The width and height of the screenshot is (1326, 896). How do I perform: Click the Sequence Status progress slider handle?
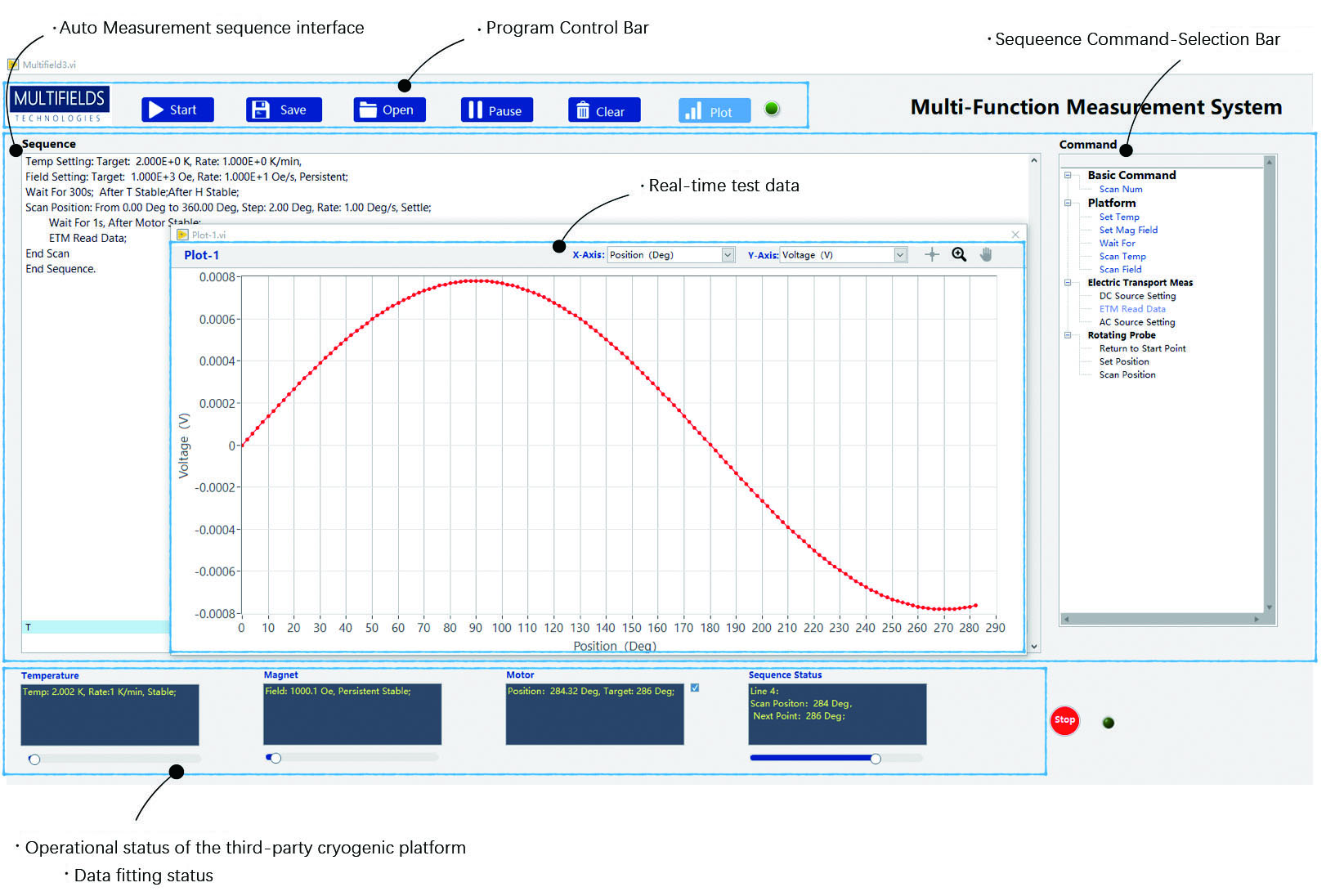(876, 759)
